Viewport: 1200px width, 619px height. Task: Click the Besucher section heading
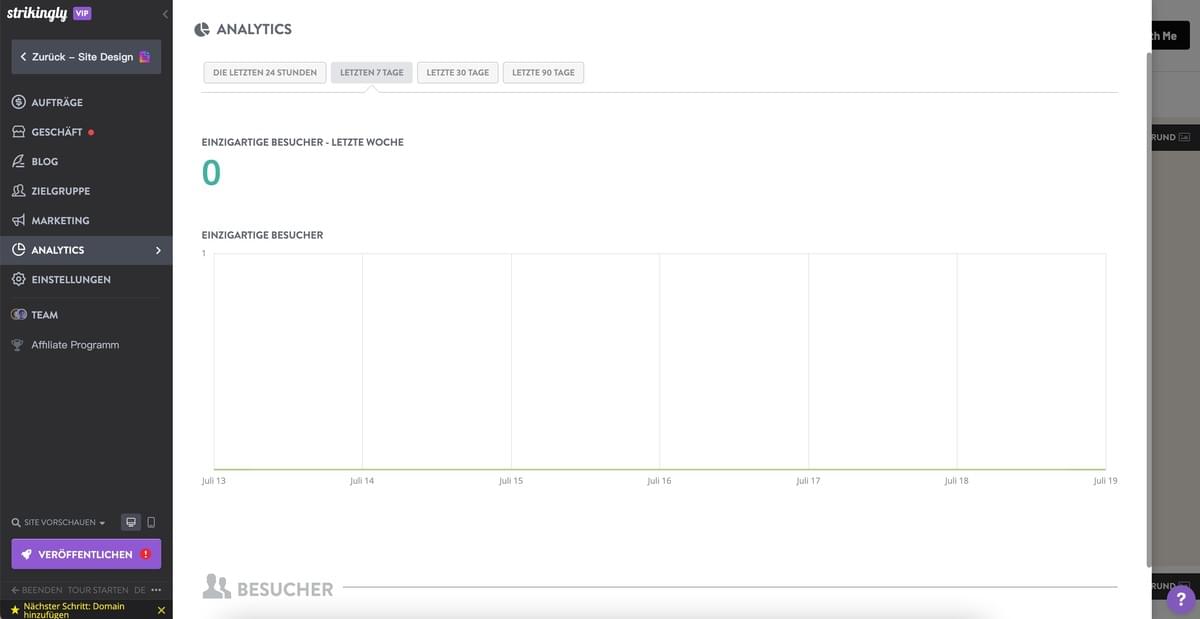tap(285, 589)
